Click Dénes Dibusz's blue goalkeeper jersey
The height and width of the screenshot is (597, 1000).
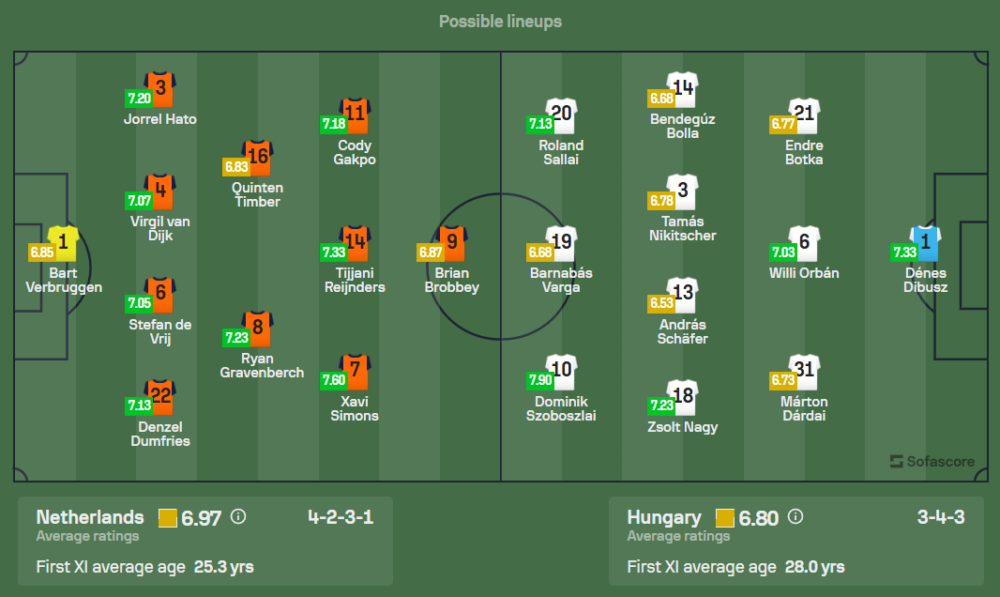click(925, 243)
